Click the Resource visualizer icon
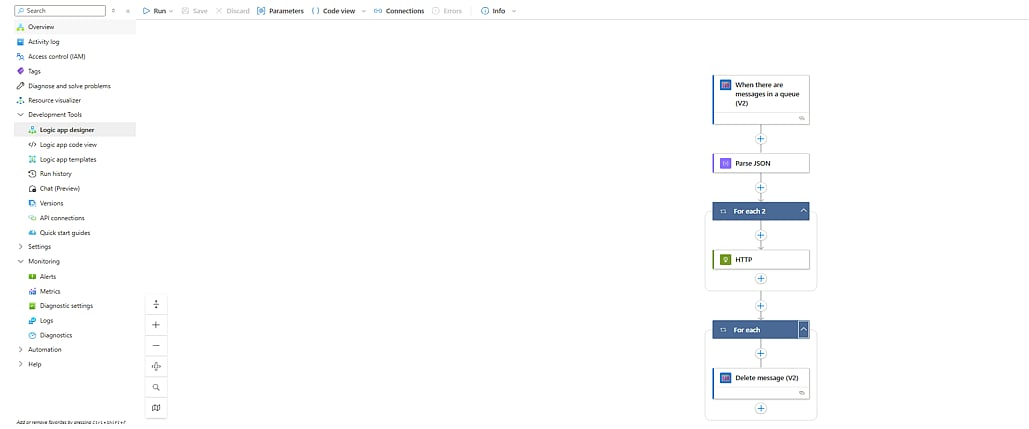Image resolution: width=1029 pixels, height=429 pixels. click(x=20, y=100)
